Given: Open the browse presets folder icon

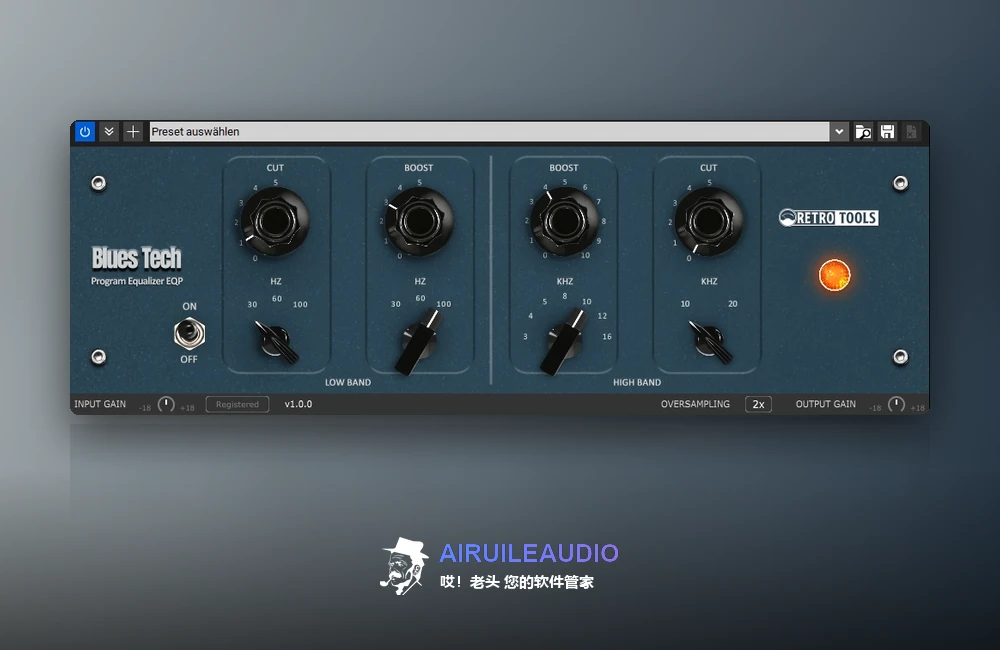Looking at the screenshot, I should coord(863,131).
